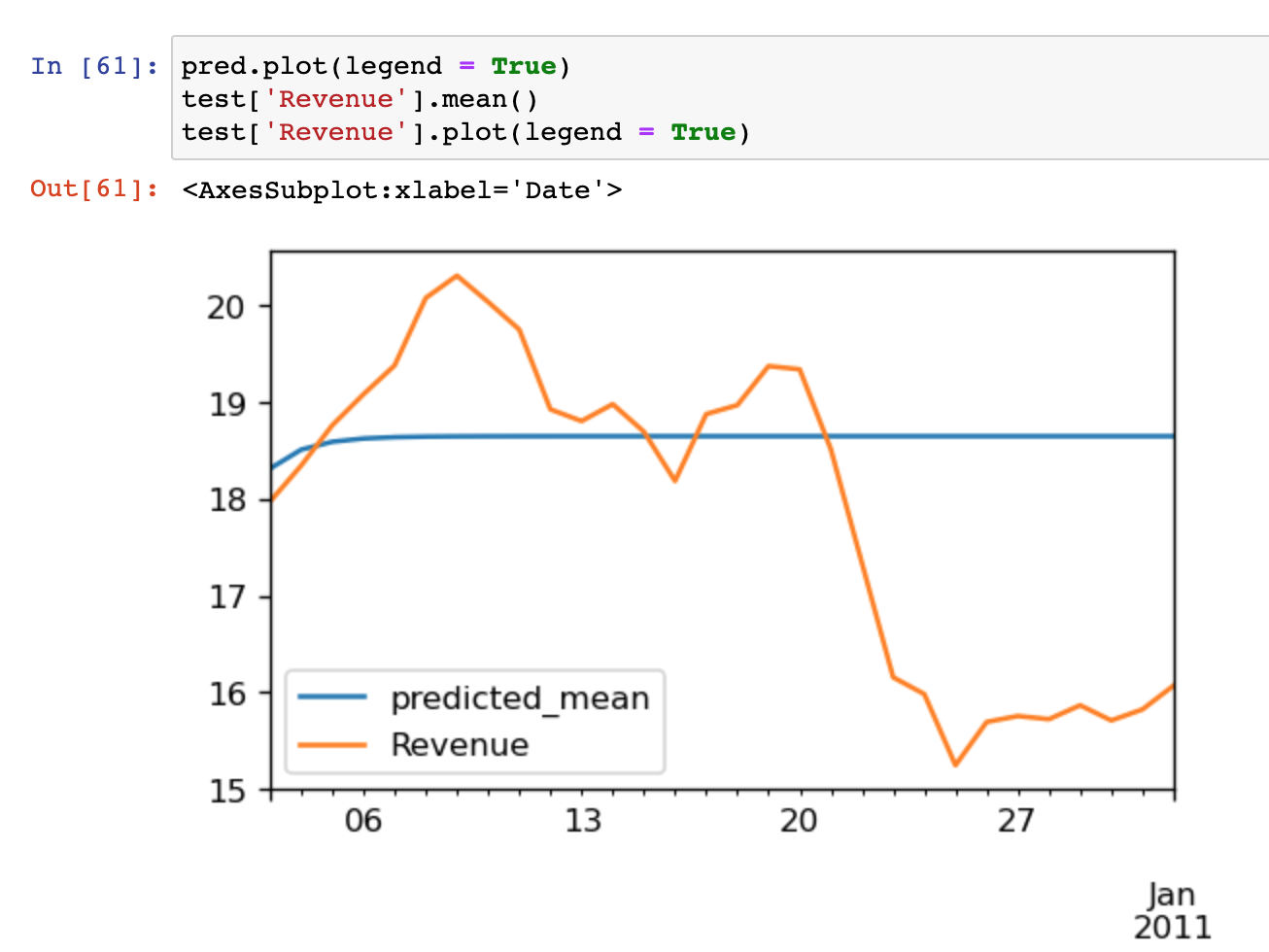Click the predicted_mean legend label

pos(519,698)
